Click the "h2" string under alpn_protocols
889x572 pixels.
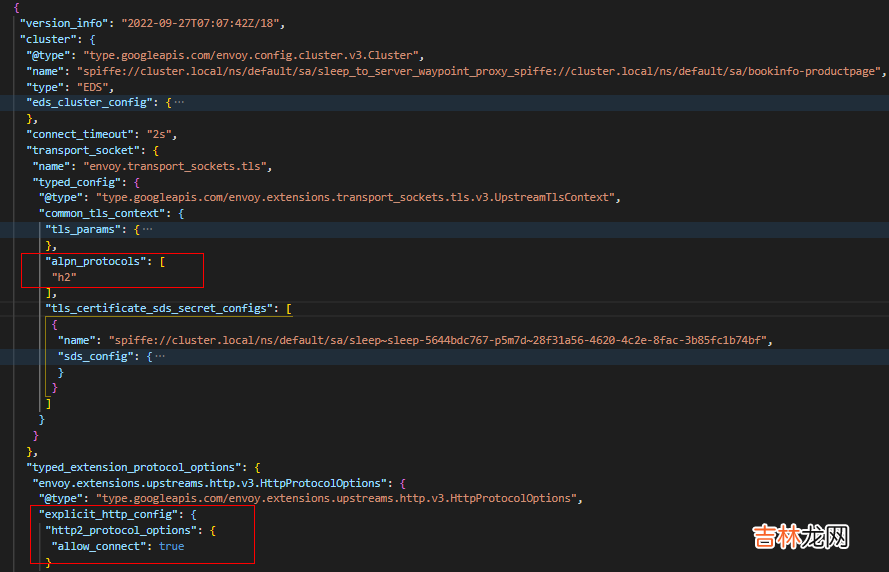(64, 276)
